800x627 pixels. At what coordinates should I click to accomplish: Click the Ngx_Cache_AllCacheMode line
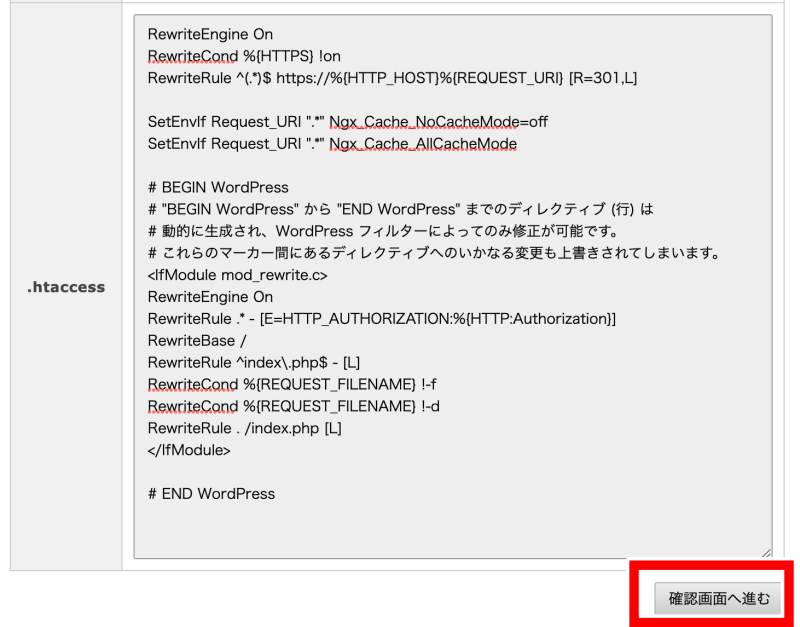coord(332,144)
